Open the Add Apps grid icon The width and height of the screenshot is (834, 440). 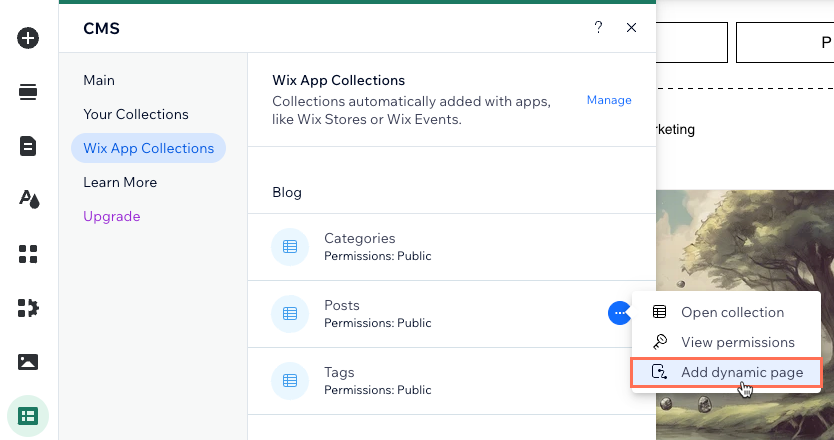[x=28, y=254]
